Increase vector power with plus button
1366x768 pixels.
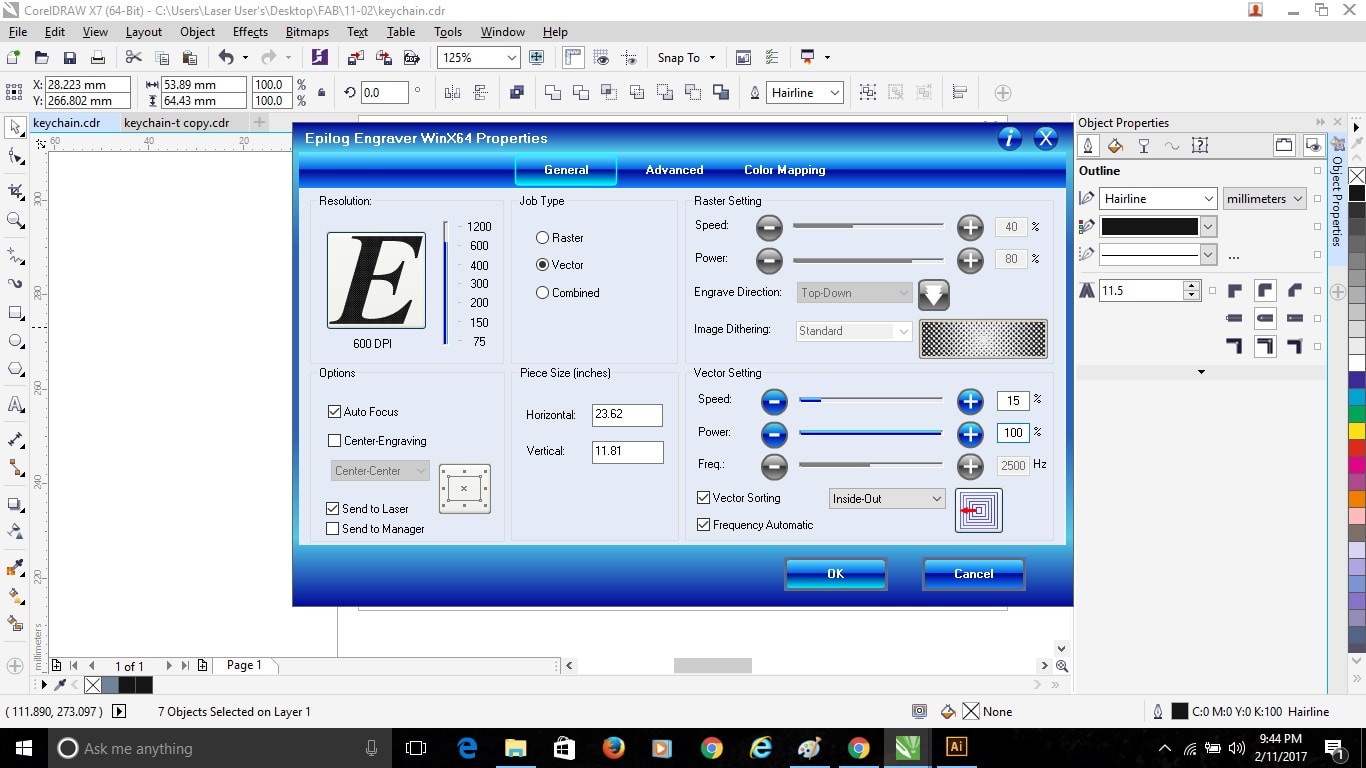(x=970, y=434)
